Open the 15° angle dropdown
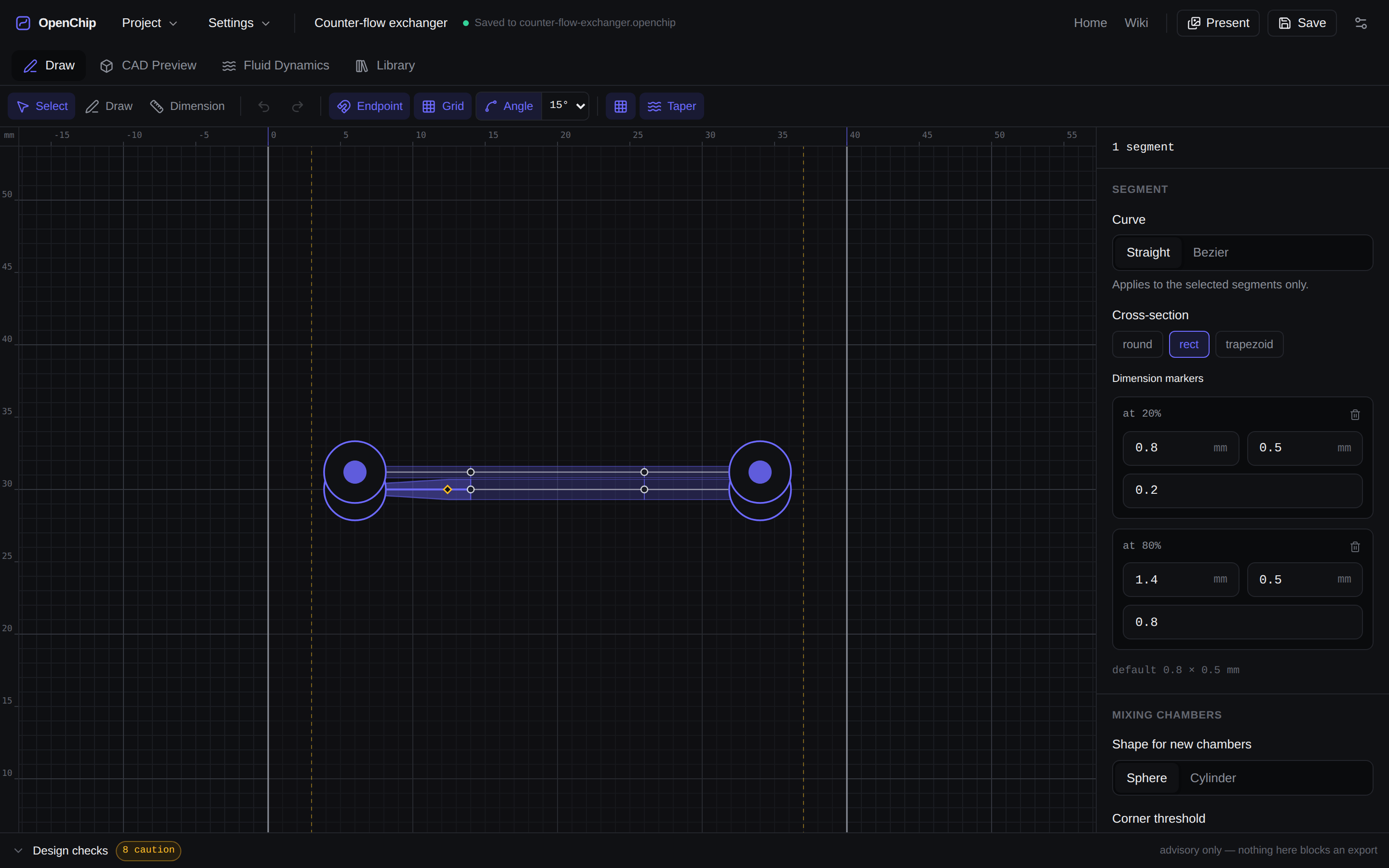This screenshot has height=868, width=1389. pos(566,106)
